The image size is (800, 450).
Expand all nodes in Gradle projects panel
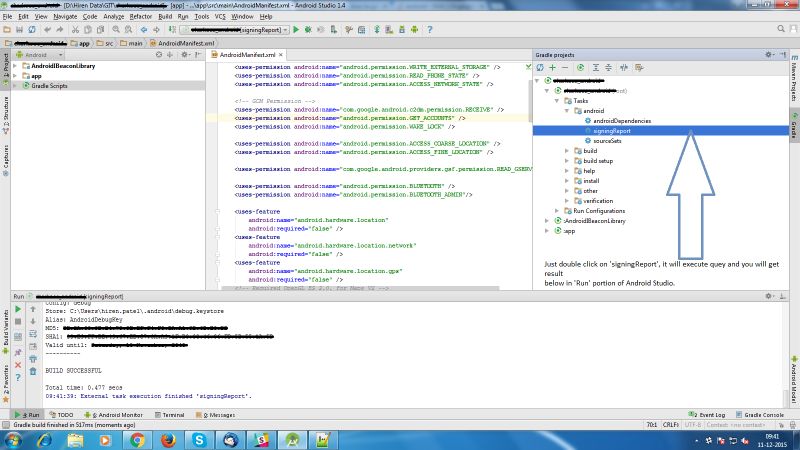pos(595,68)
